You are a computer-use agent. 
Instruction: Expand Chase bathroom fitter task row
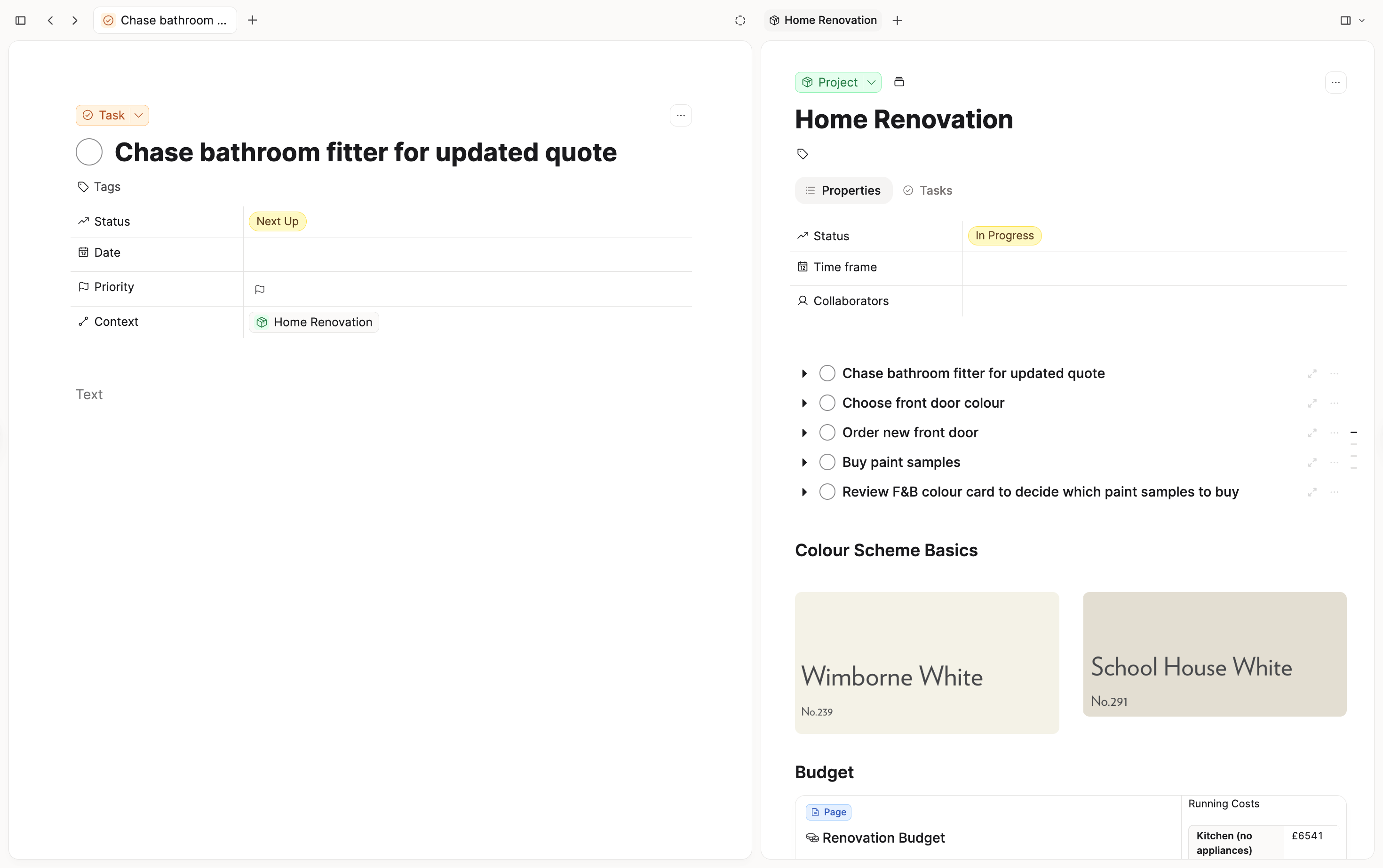(804, 374)
